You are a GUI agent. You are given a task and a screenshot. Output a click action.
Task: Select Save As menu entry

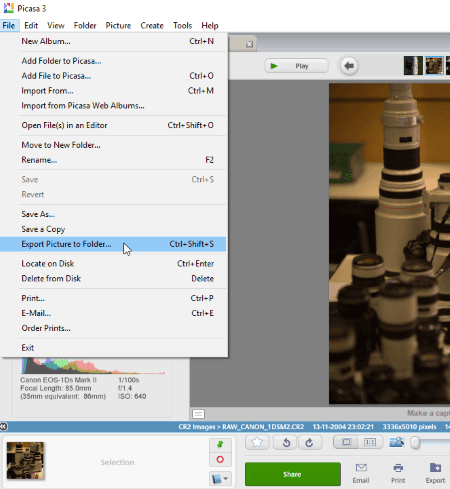pos(113,214)
